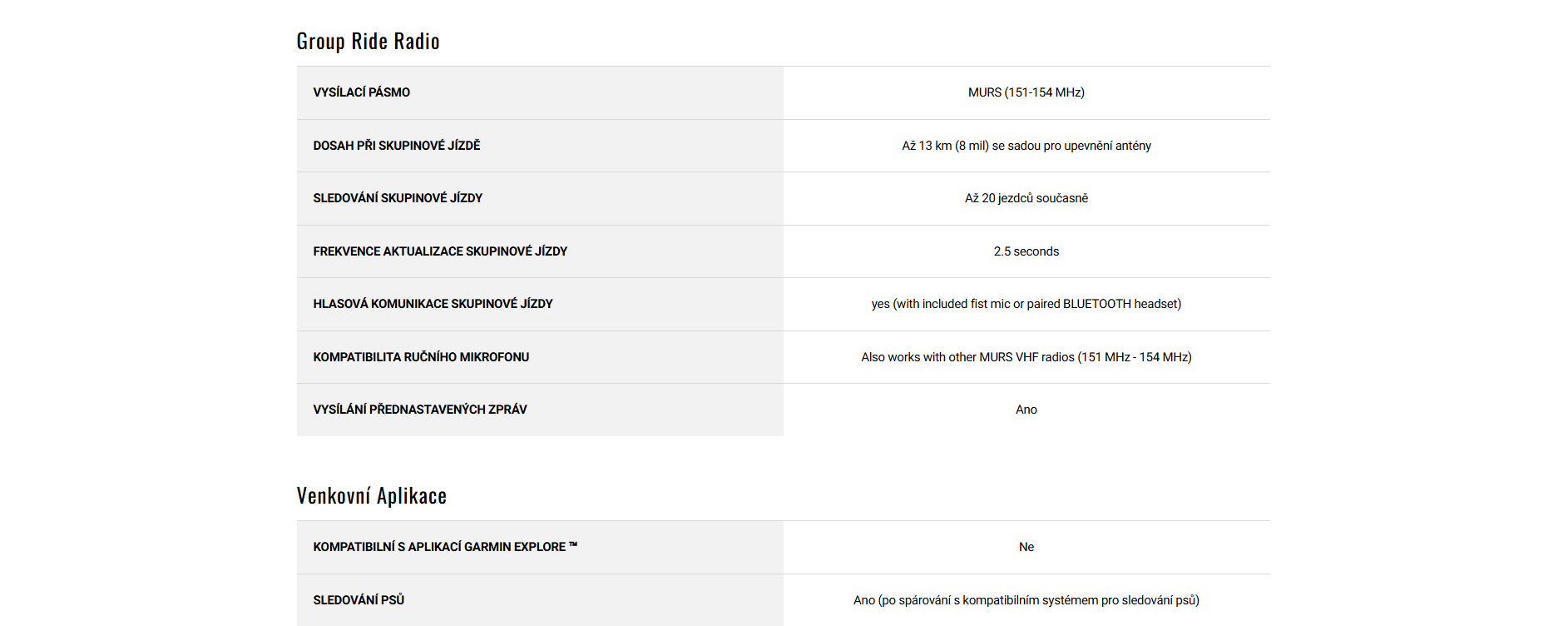Screen dimensions: 1568x626
Task: Select FREKVENCE AKTUALIZACE SKUPINOVÉ JÍZDY label
Action: [440, 251]
